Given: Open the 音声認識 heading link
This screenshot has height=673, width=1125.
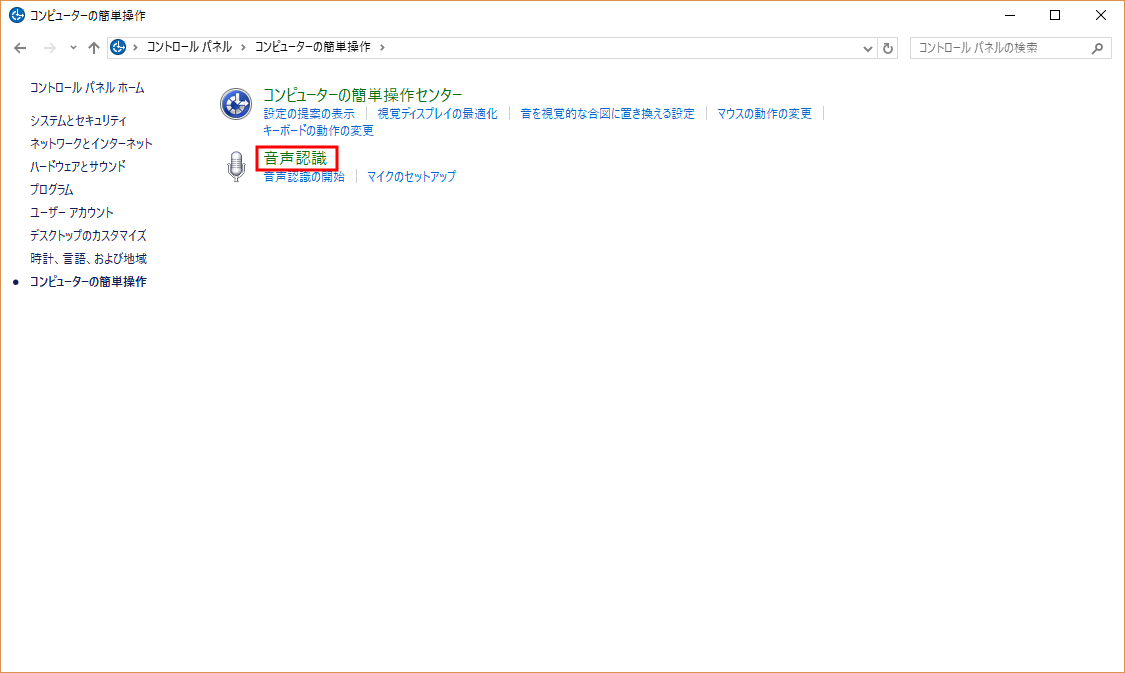Looking at the screenshot, I should (296, 158).
